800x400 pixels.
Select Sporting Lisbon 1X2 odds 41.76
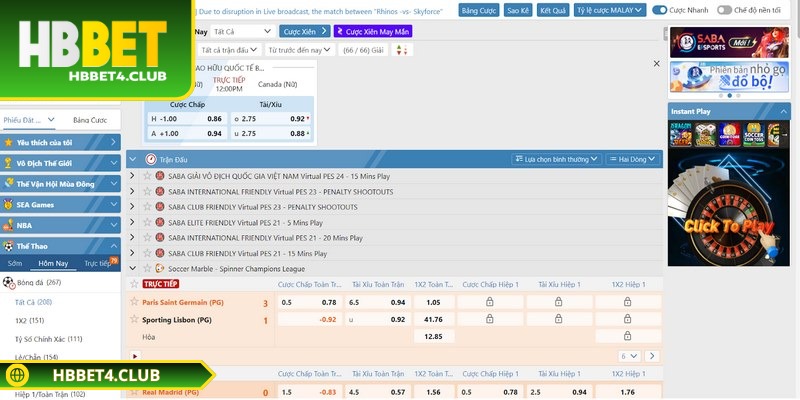pyautogui.click(x=434, y=320)
